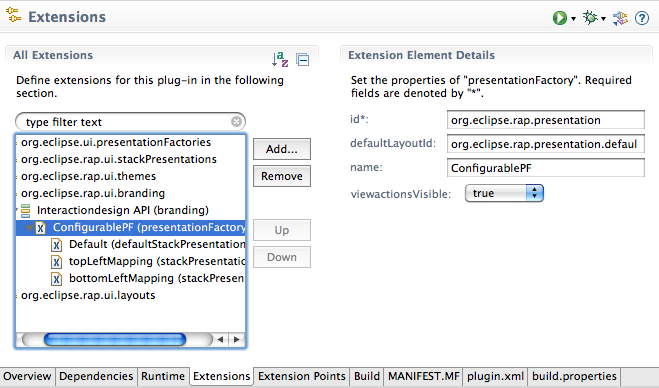The width and height of the screenshot is (659, 388).
Task: Open the viewactionsVisible true dropdown
Action: coord(504,193)
